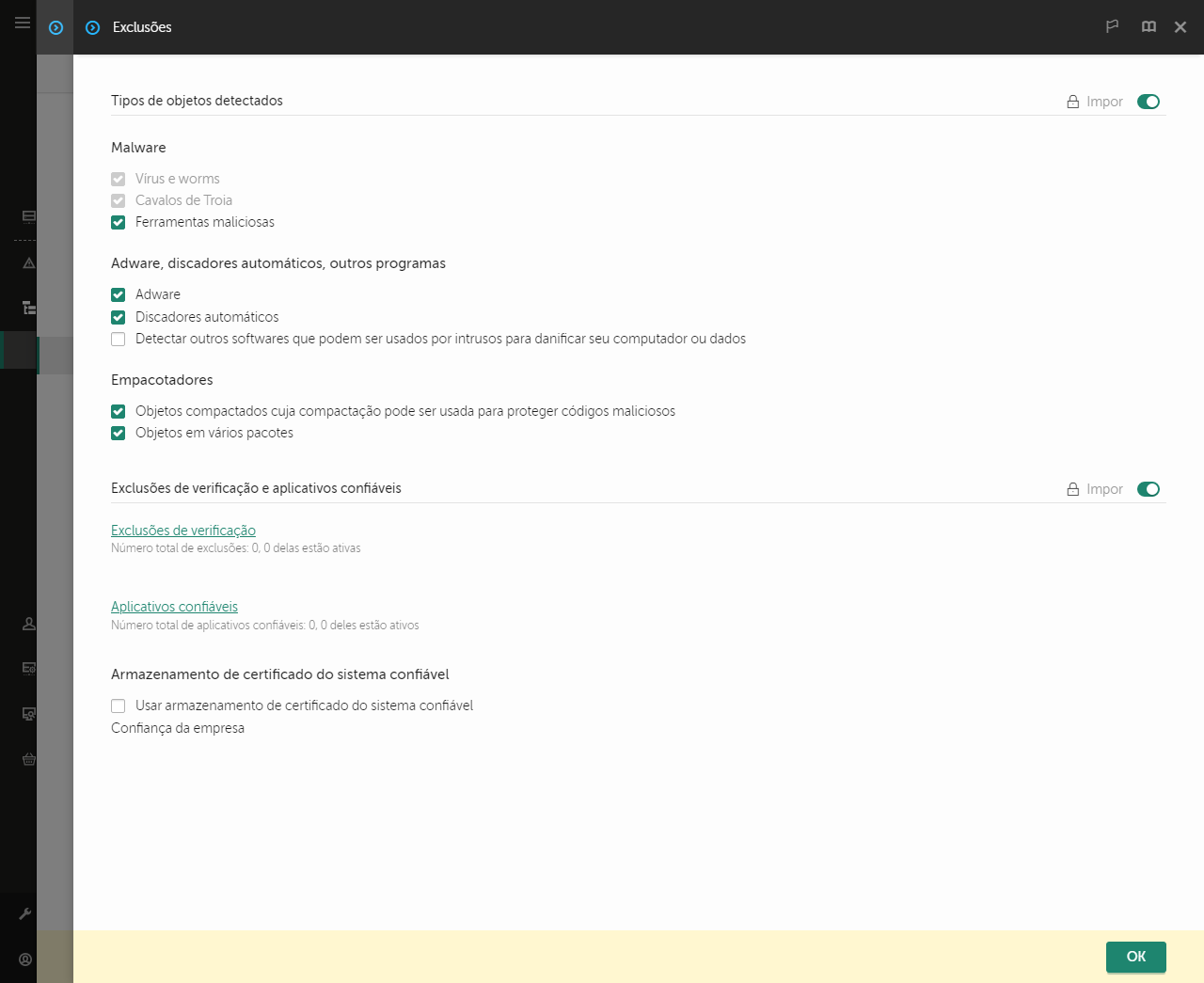The height and width of the screenshot is (983, 1204).
Task: Uncheck the Adware option
Action: click(118, 294)
